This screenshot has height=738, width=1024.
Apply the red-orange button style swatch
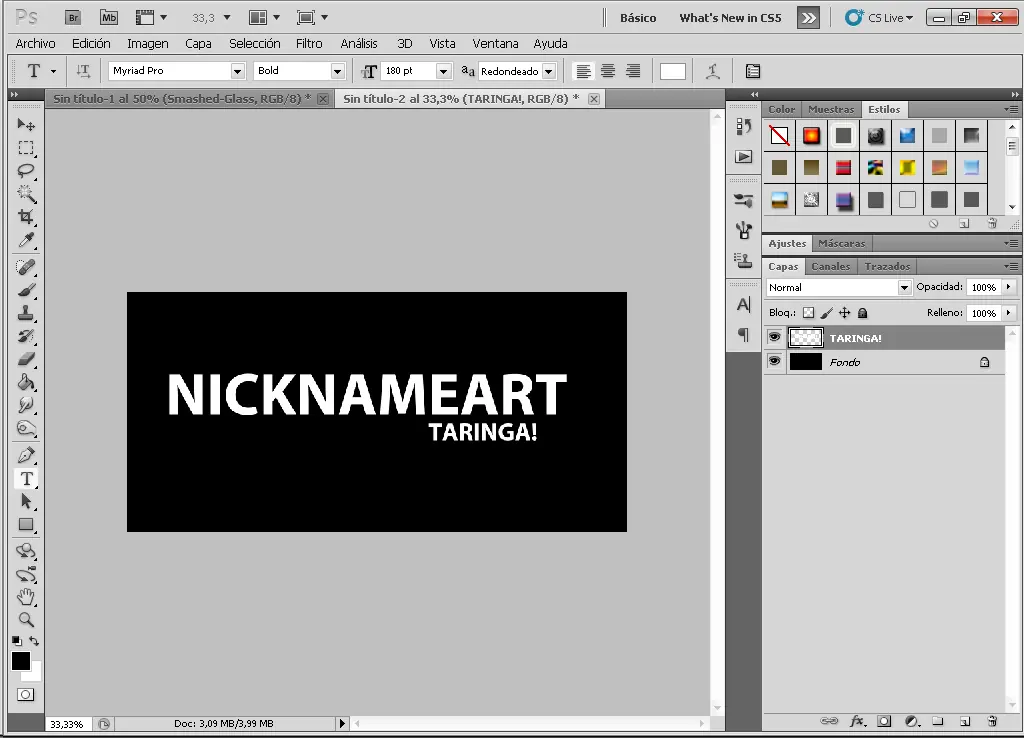(x=811, y=135)
